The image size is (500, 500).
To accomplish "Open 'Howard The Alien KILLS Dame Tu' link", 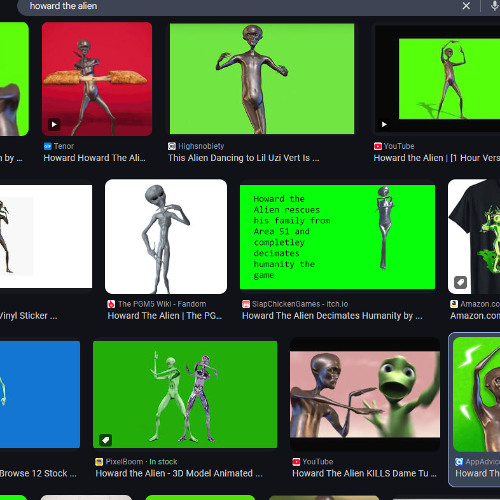I will pos(364,473).
